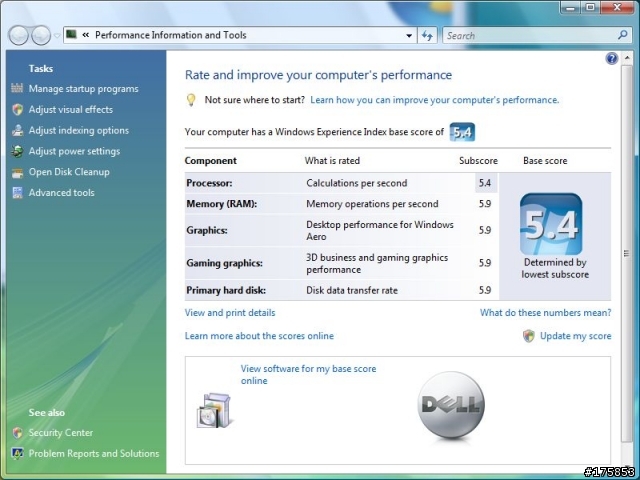The image size is (640, 480).
Task: Open the address bar dropdown arrow
Action: point(409,36)
